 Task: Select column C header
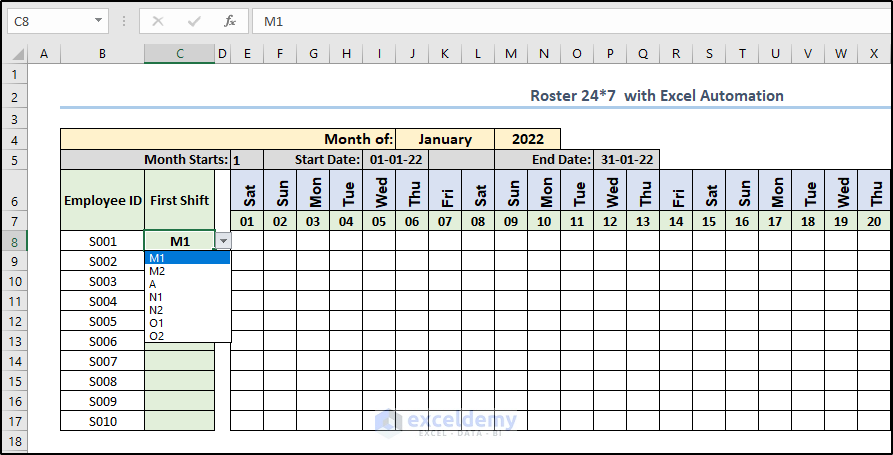point(179,53)
